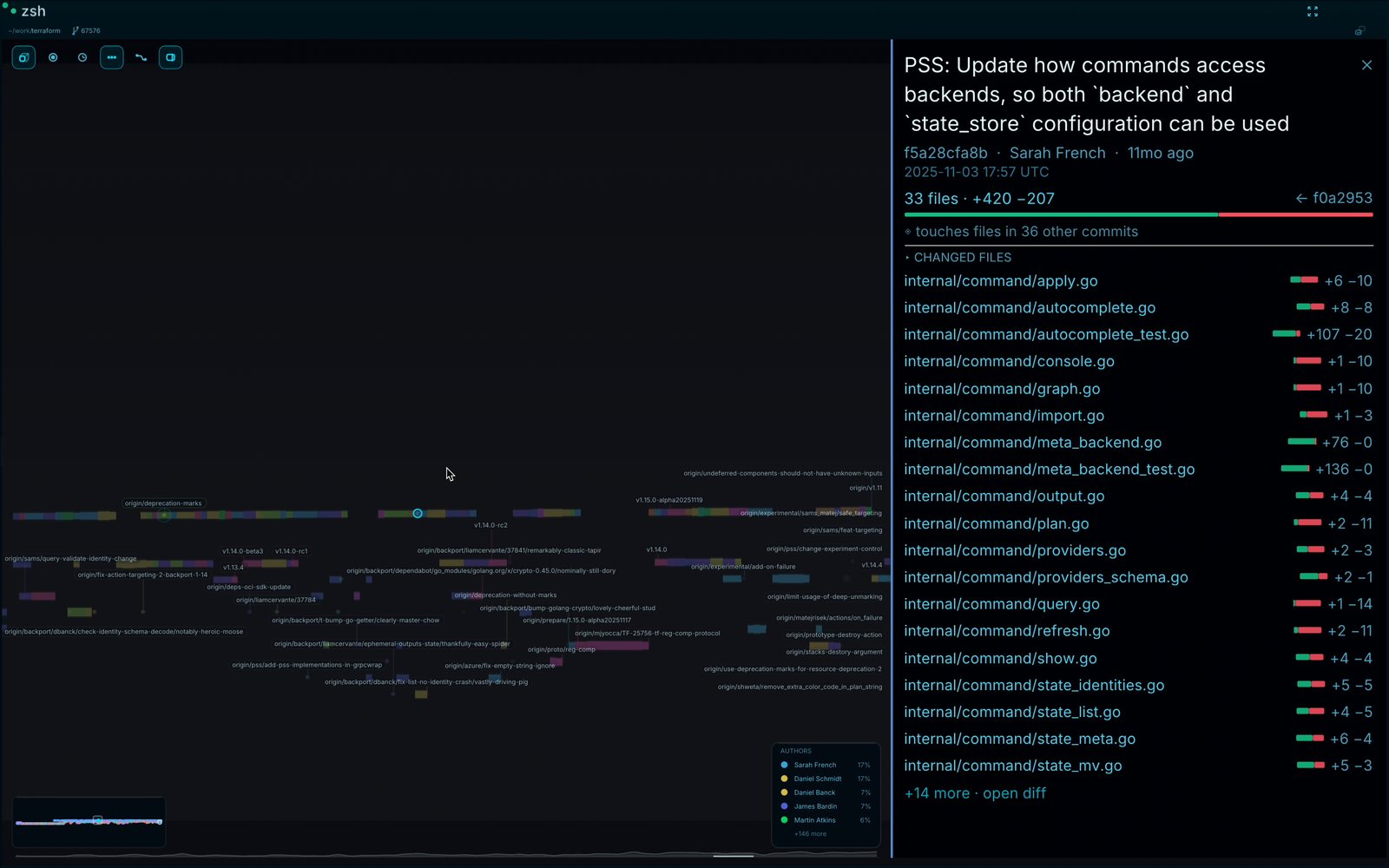This screenshot has width=1389, height=868.
Task: Click the 'open diff' link
Action: point(1014,793)
